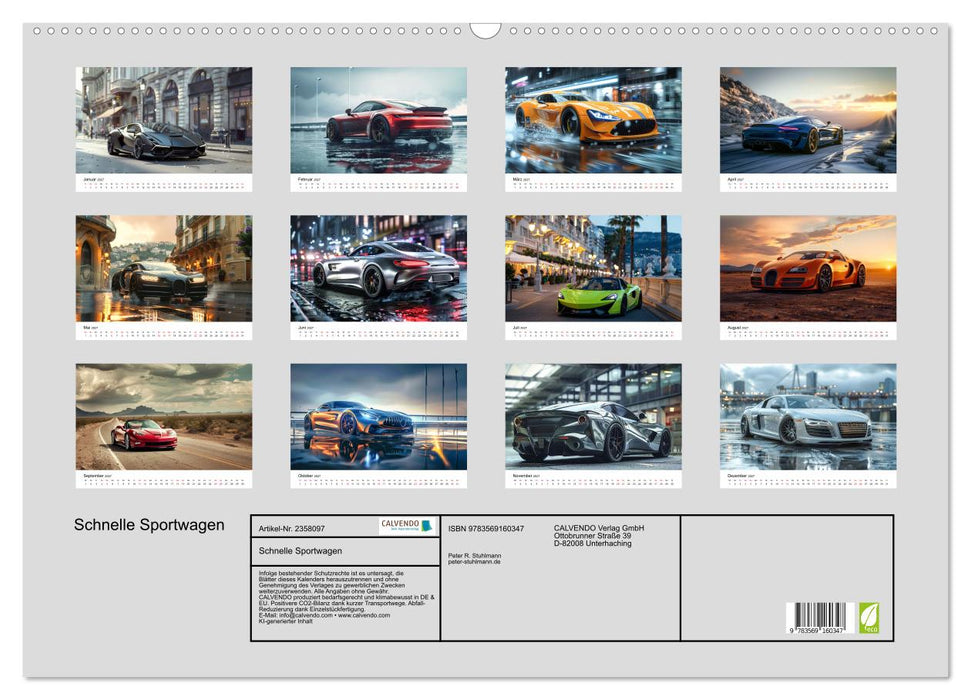Click the text 'ISBN 9783569160347'
The width and height of the screenshot is (971, 700).
pos(486,529)
